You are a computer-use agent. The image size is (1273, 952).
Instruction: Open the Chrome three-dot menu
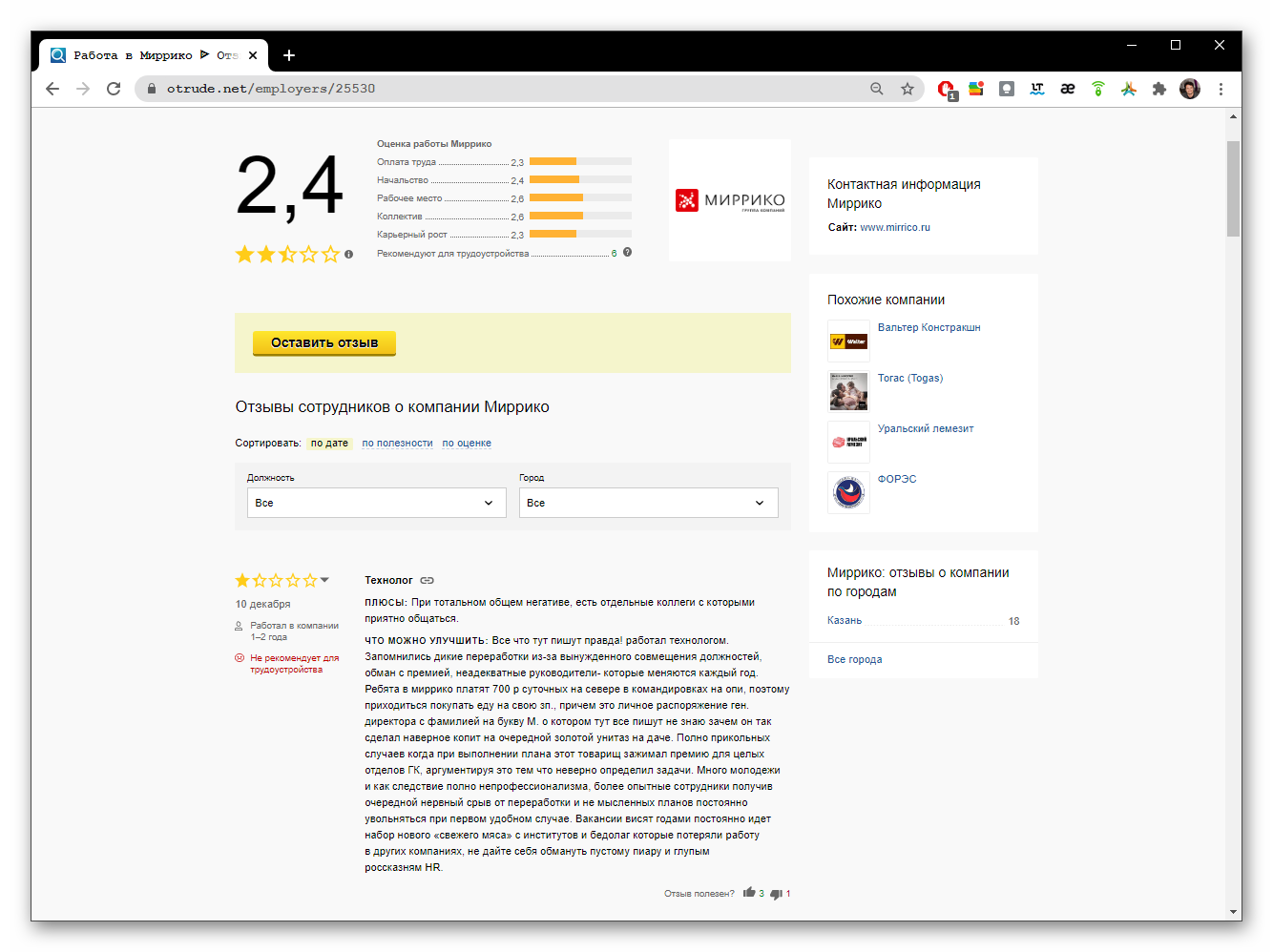[1221, 89]
